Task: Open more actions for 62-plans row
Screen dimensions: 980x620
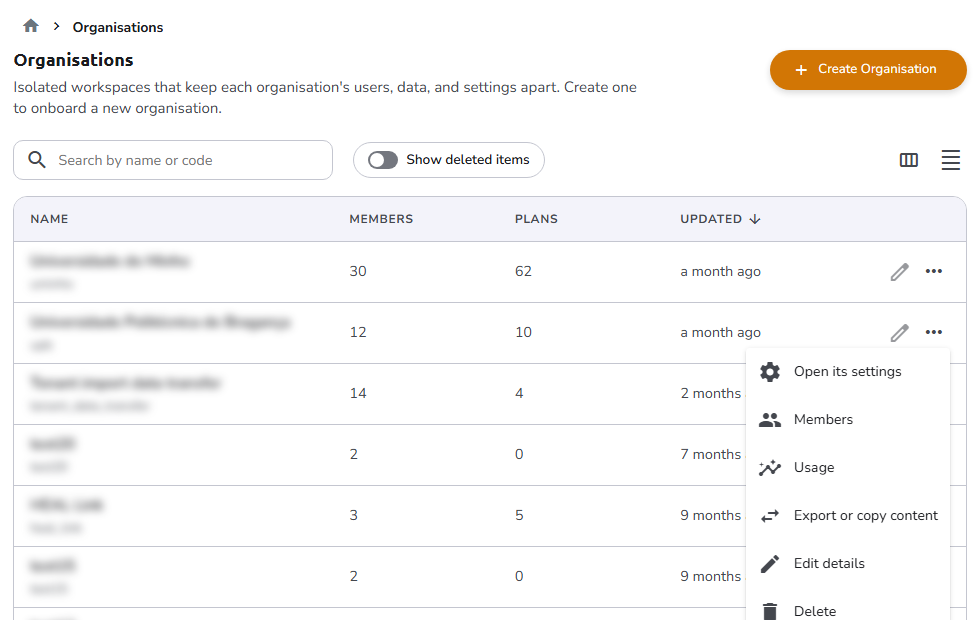Action: coord(933,271)
